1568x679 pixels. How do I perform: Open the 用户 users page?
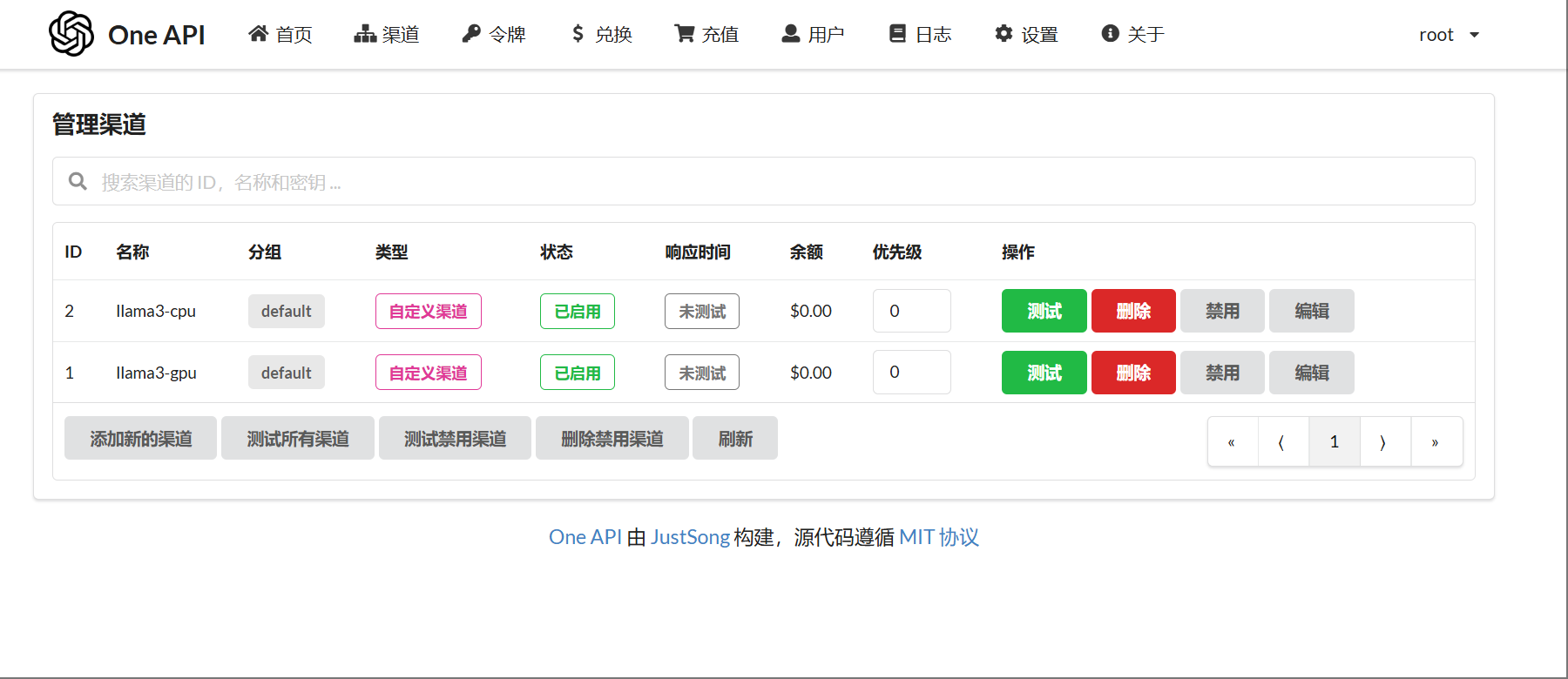(813, 34)
